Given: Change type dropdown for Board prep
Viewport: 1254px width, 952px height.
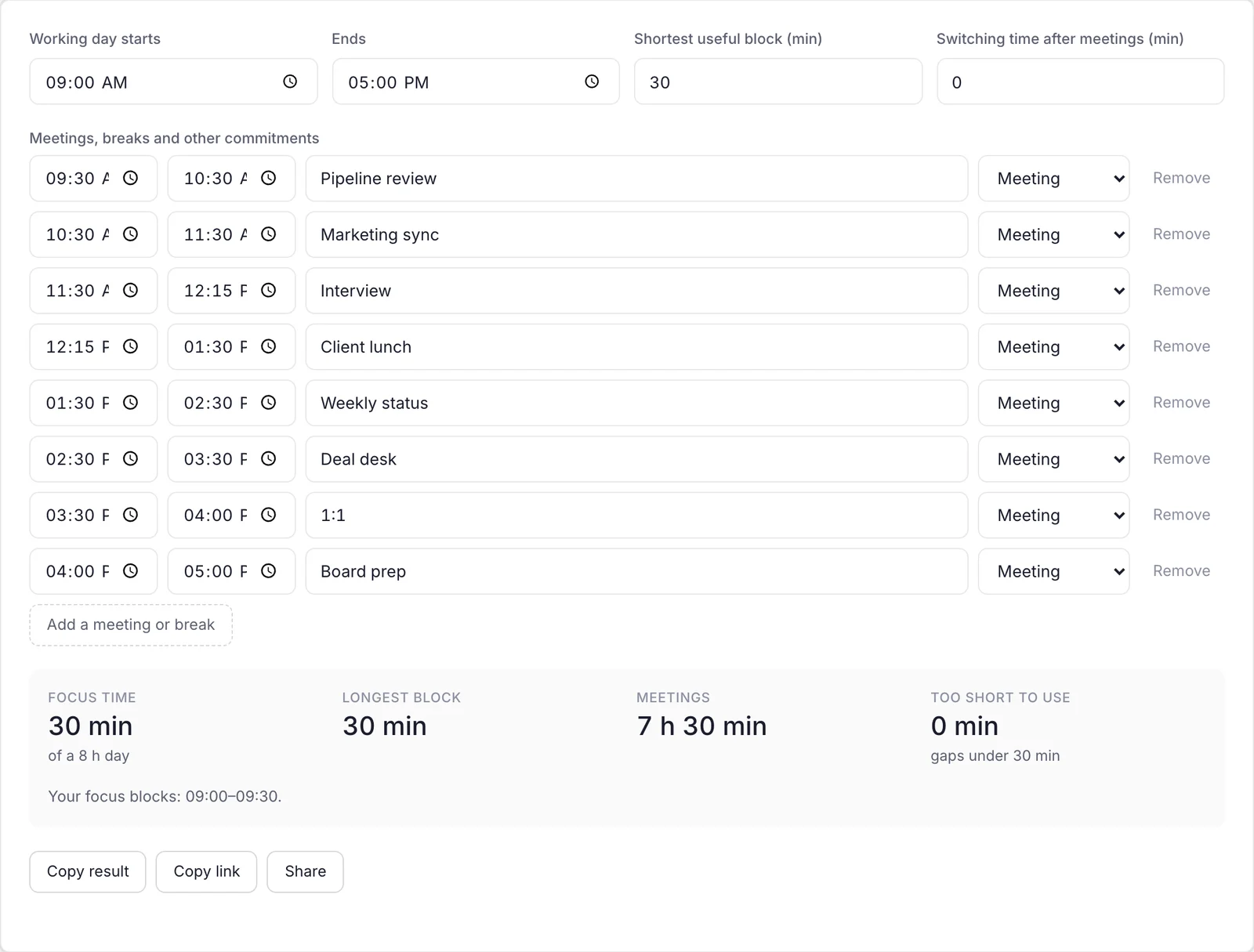Looking at the screenshot, I should (1053, 571).
